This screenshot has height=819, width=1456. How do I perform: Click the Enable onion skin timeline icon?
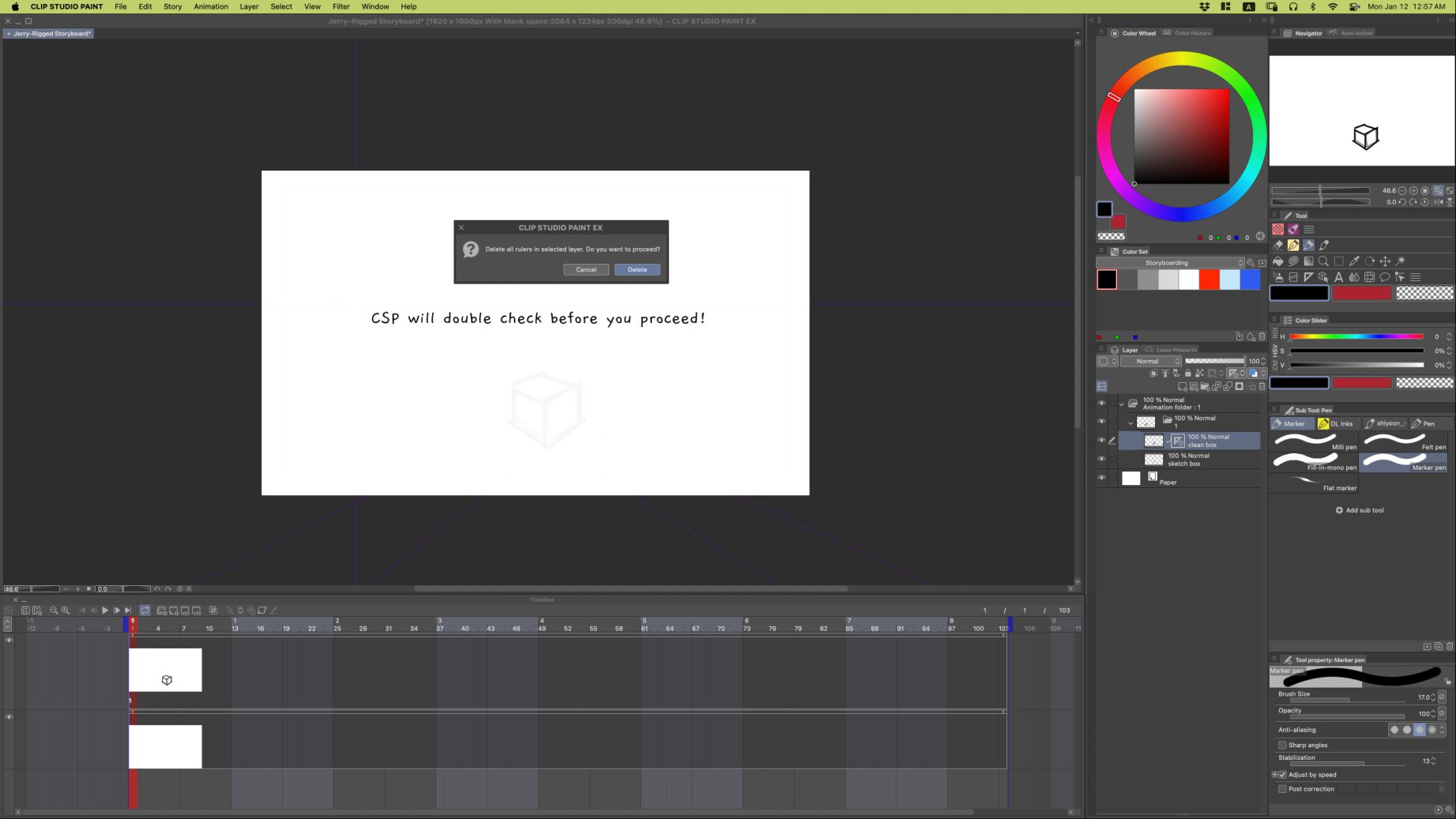pyautogui.click(x=213, y=610)
